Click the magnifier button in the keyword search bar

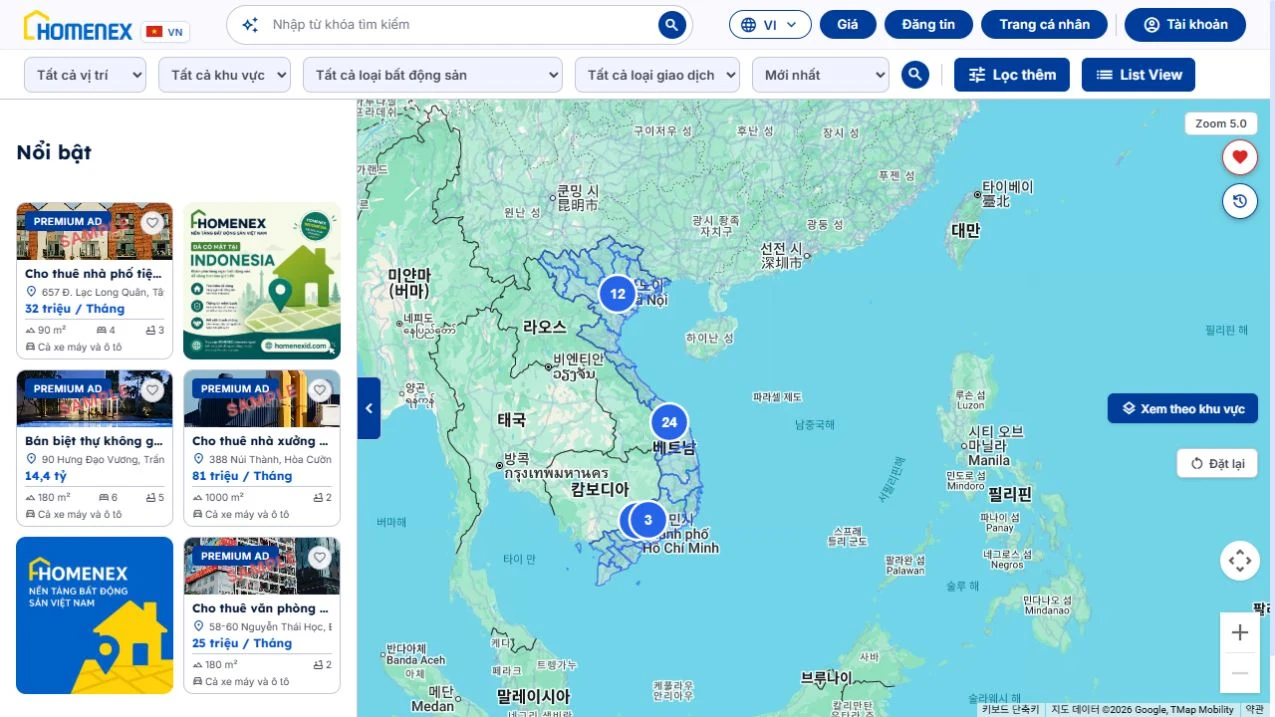pos(672,25)
